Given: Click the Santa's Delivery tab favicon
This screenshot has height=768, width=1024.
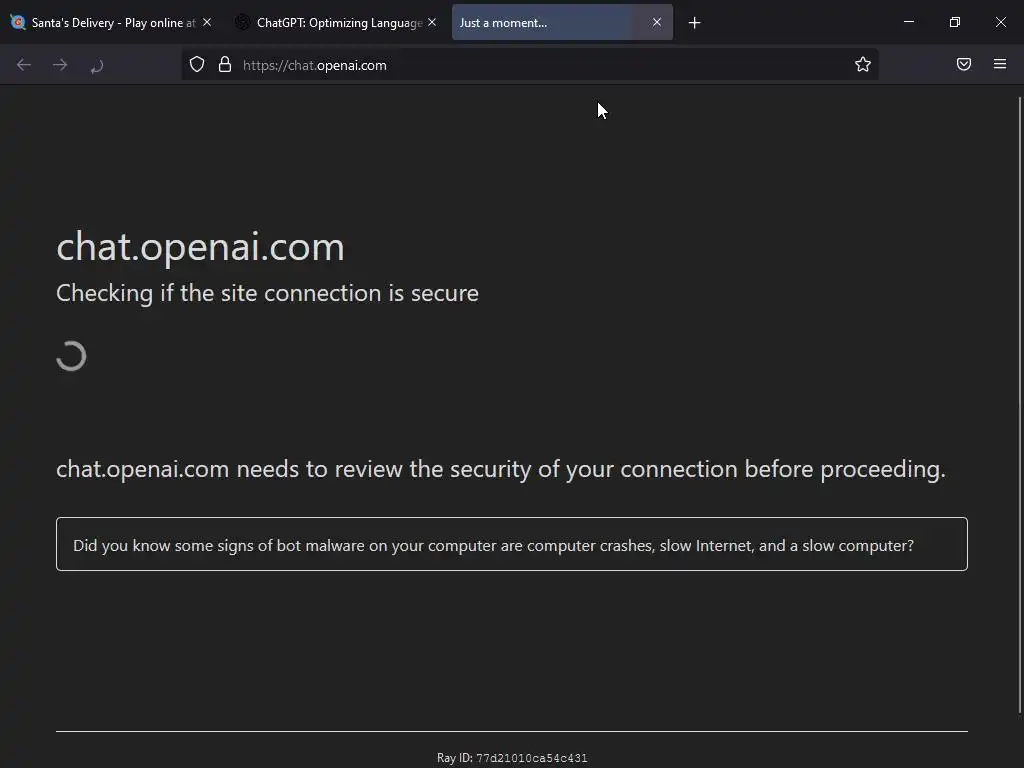Looking at the screenshot, I should [18, 23].
